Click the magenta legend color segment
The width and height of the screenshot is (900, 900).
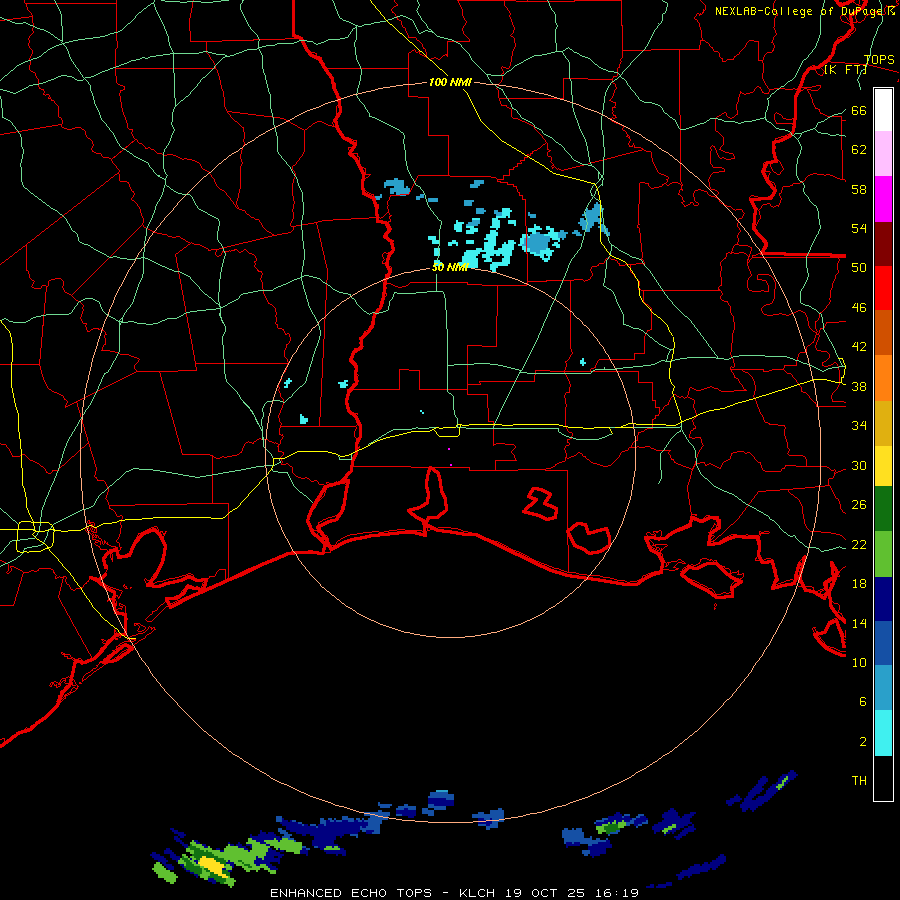pos(883,199)
